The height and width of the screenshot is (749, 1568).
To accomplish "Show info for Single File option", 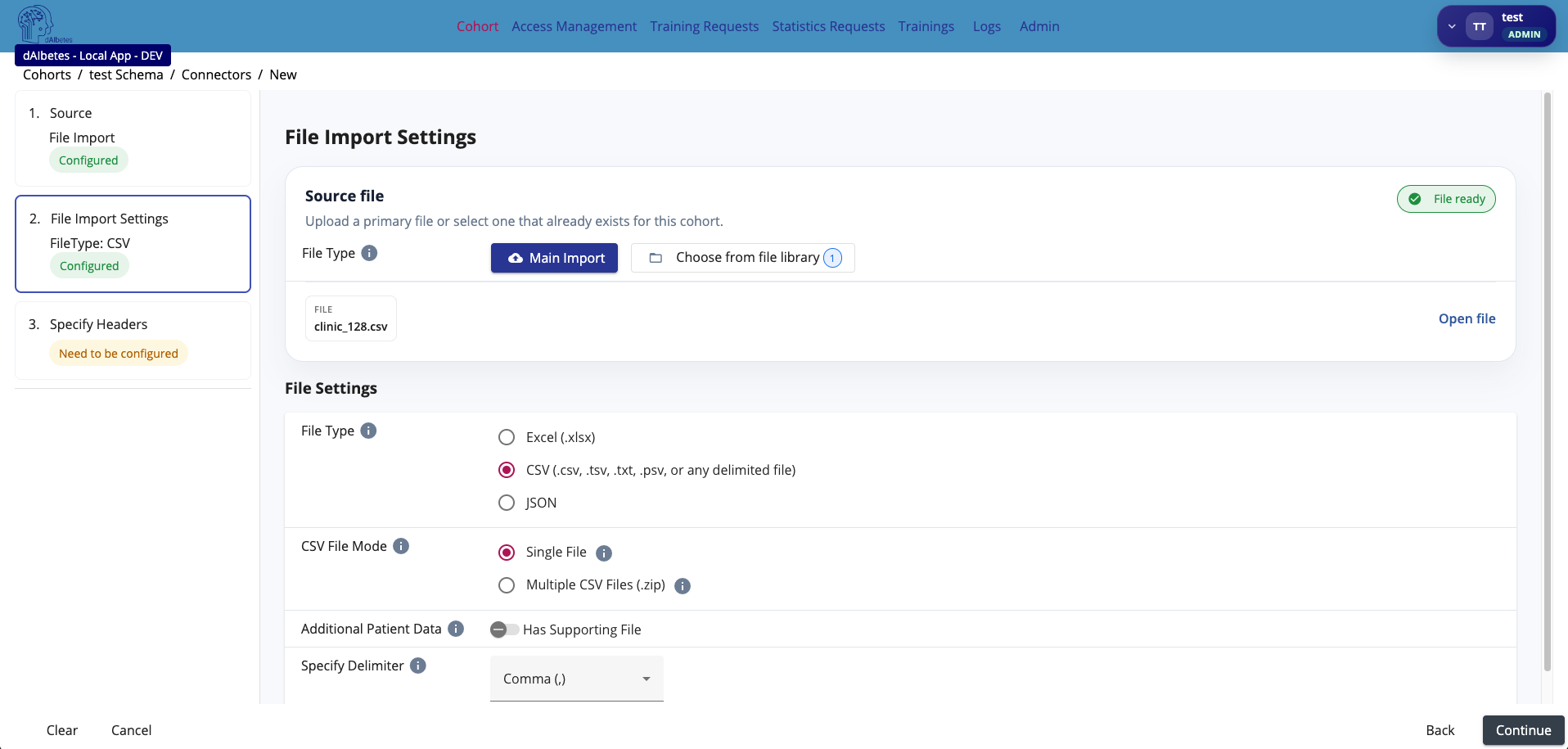I will click(x=604, y=553).
